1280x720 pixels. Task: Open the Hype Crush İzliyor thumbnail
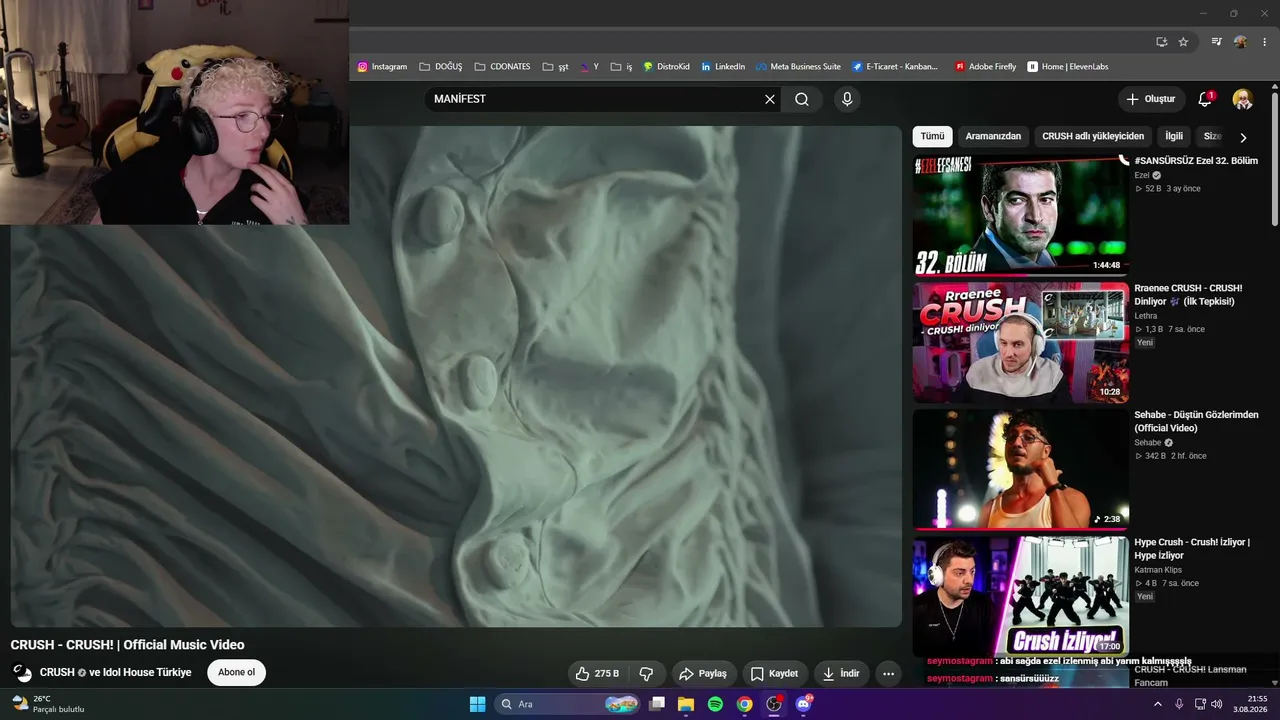point(1020,596)
